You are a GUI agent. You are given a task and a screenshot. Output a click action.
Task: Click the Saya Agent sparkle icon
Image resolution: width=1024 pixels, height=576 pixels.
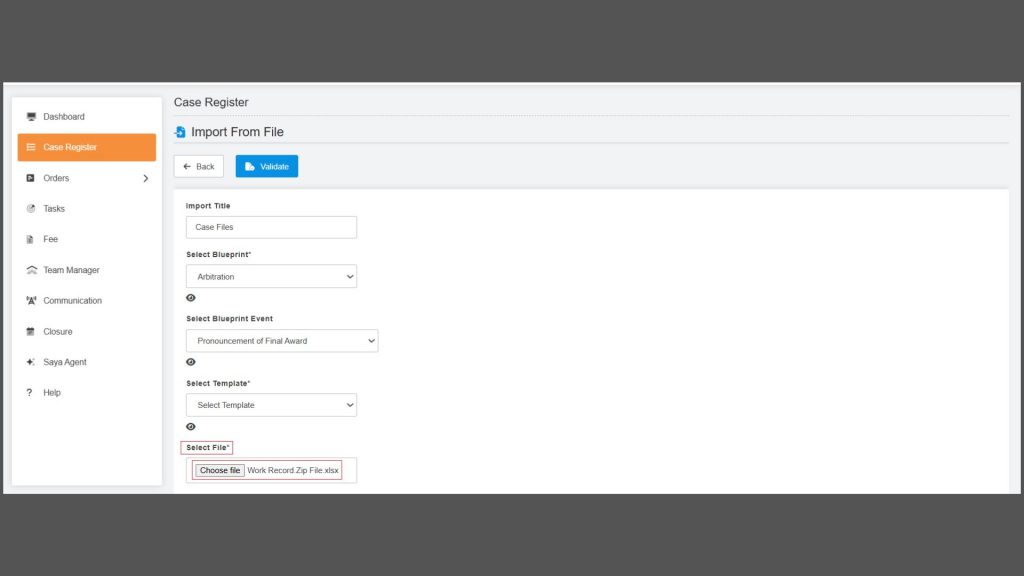(31, 362)
